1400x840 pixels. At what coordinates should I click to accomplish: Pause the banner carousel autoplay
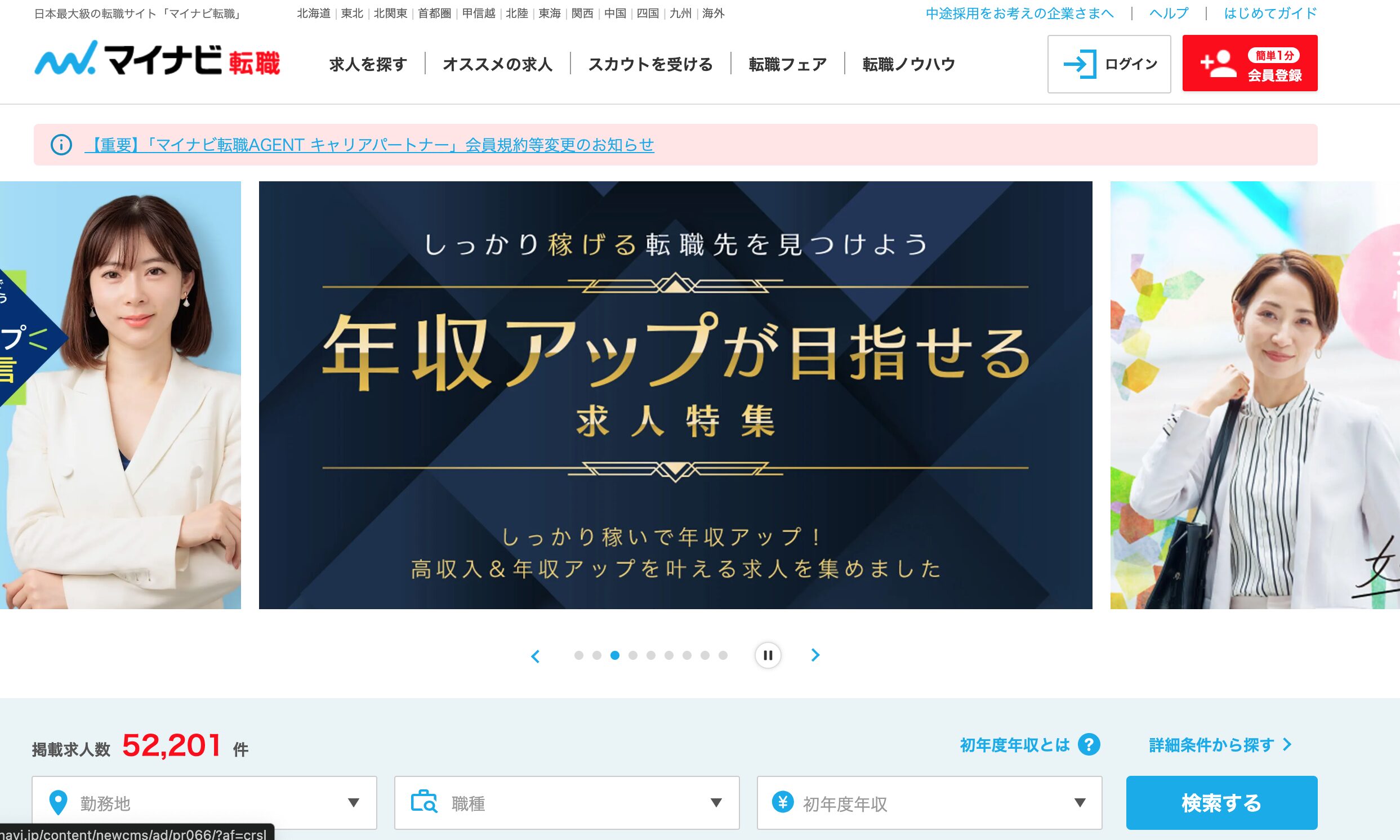[x=768, y=655]
